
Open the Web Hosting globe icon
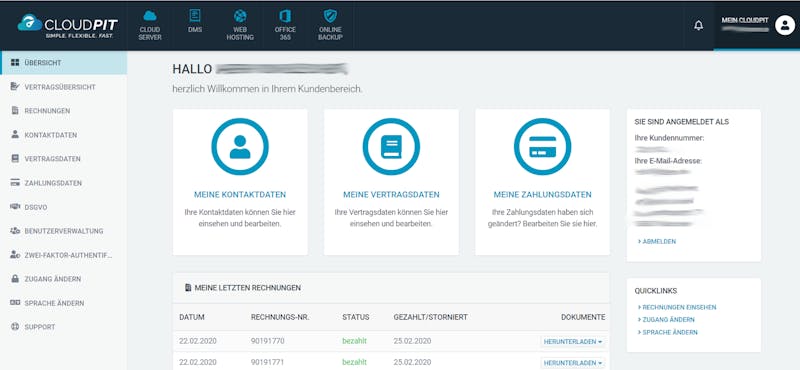coord(240,16)
